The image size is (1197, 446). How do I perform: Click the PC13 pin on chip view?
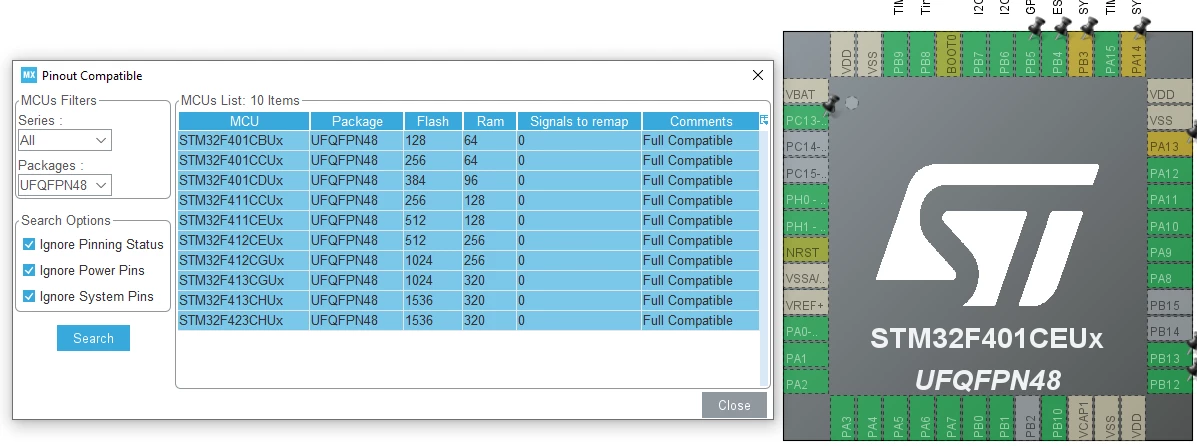click(805, 121)
